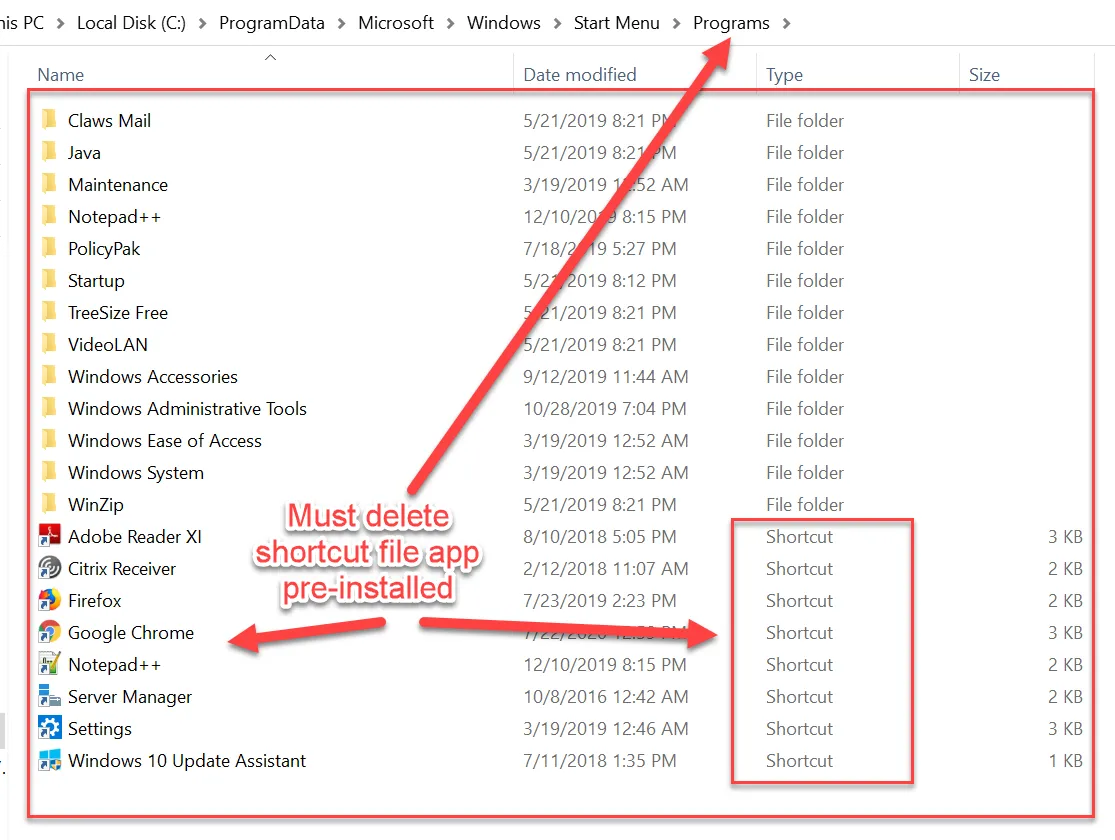
Task: Sort by the Date modified column header
Action: coord(580,75)
